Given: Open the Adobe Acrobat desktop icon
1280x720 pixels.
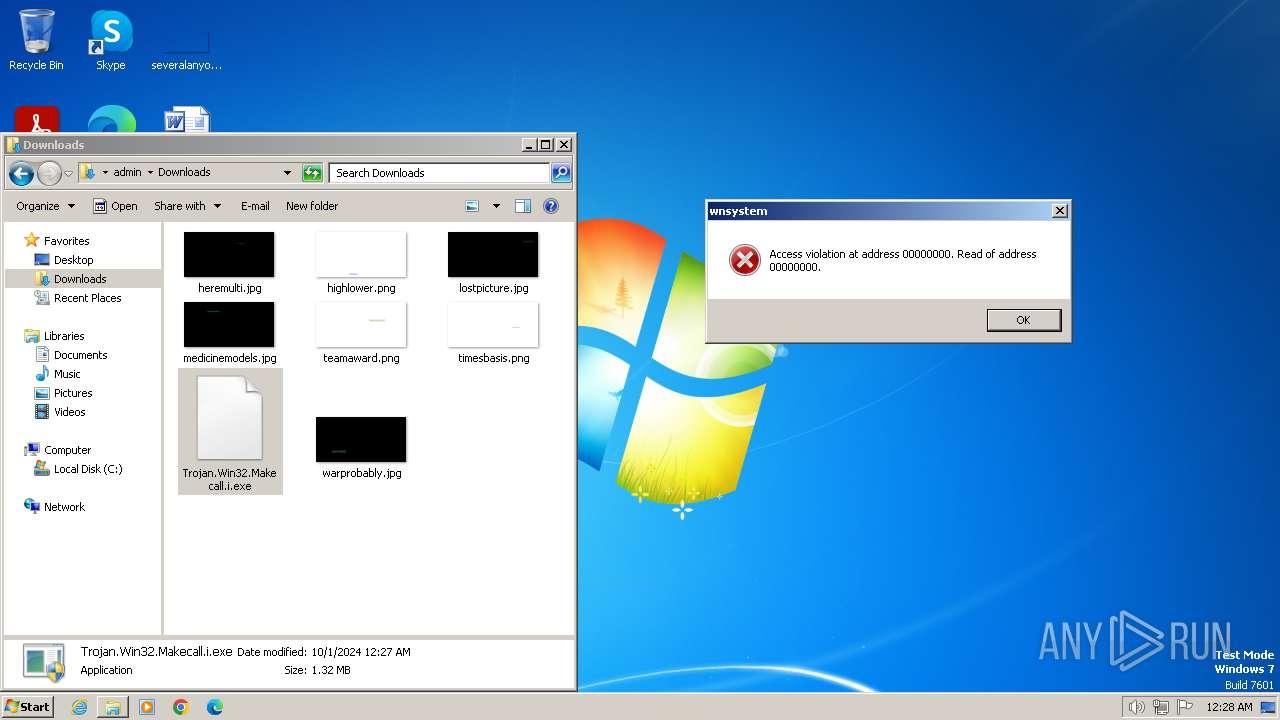Looking at the screenshot, I should pos(37,120).
